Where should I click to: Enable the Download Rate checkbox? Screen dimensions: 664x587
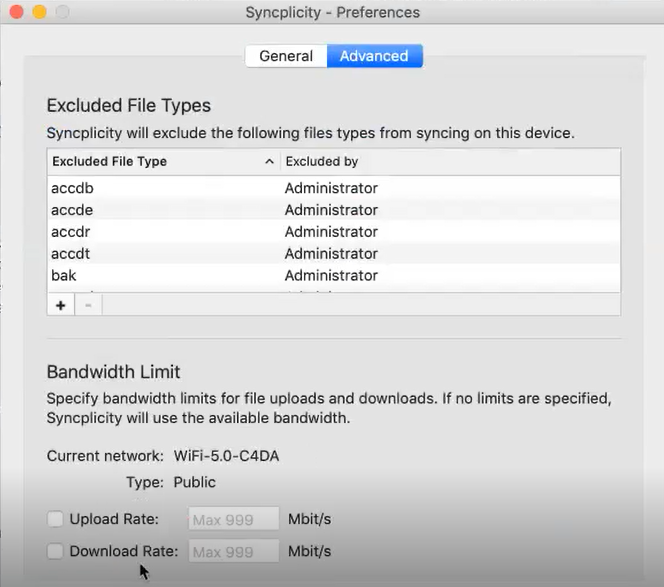tap(55, 551)
